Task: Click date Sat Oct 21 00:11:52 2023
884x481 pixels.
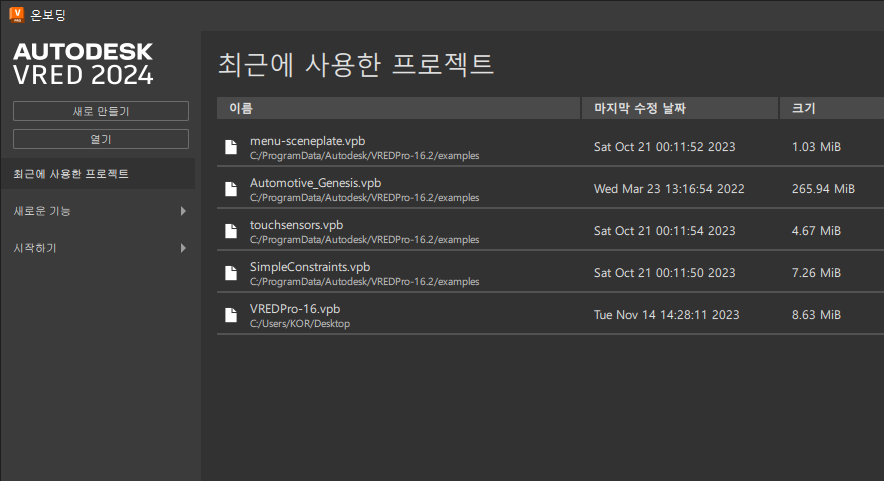Action: (665, 147)
